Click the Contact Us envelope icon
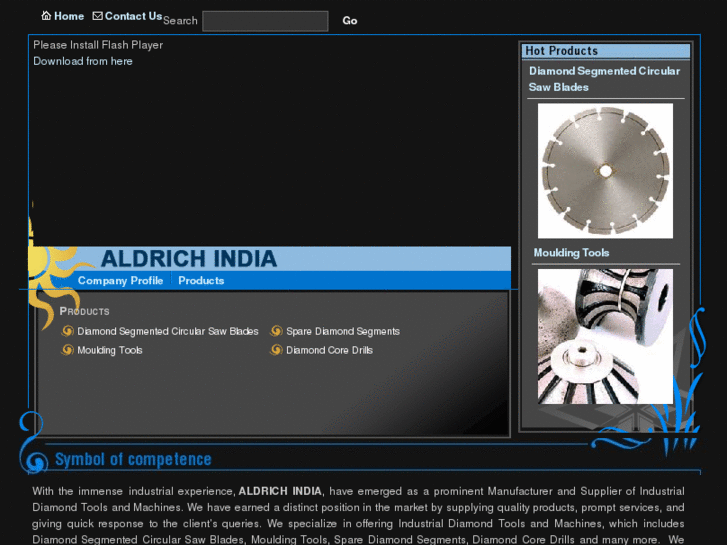 pyautogui.click(x=97, y=16)
